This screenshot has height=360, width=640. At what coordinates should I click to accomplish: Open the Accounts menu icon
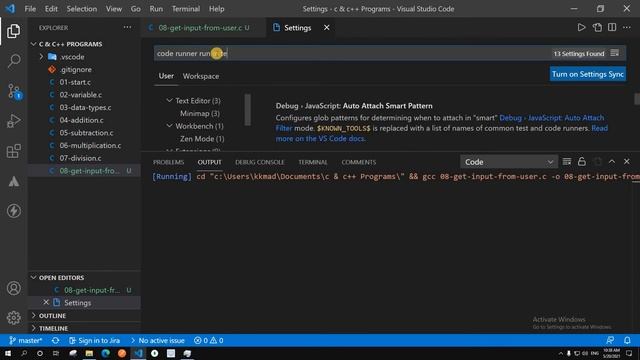point(13,288)
